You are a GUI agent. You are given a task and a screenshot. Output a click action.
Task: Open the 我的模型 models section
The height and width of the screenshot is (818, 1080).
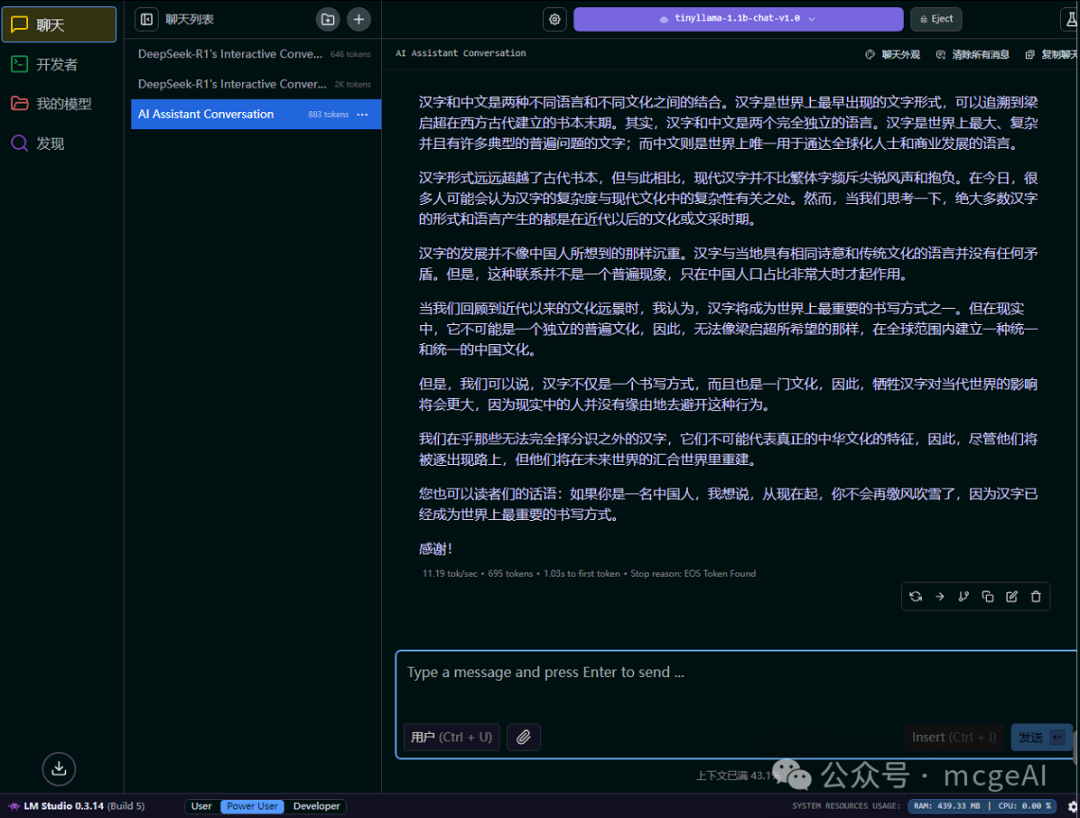point(47,104)
